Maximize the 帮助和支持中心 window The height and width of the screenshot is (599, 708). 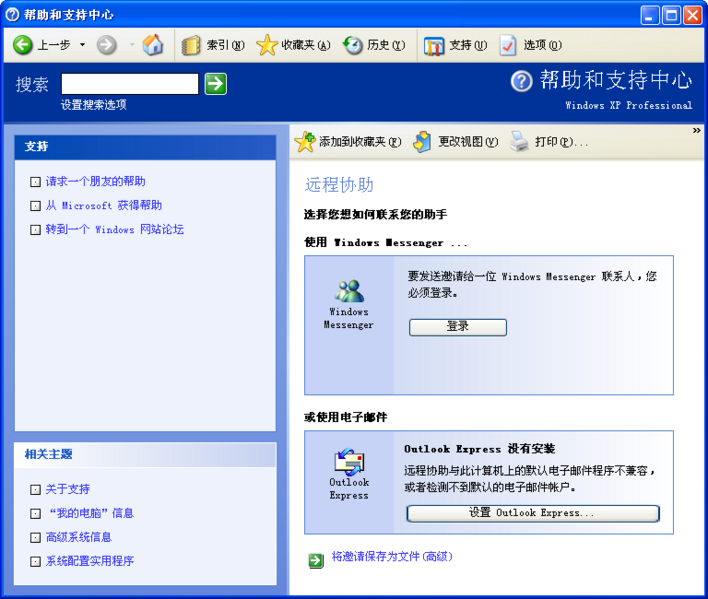(x=671, y=15)
